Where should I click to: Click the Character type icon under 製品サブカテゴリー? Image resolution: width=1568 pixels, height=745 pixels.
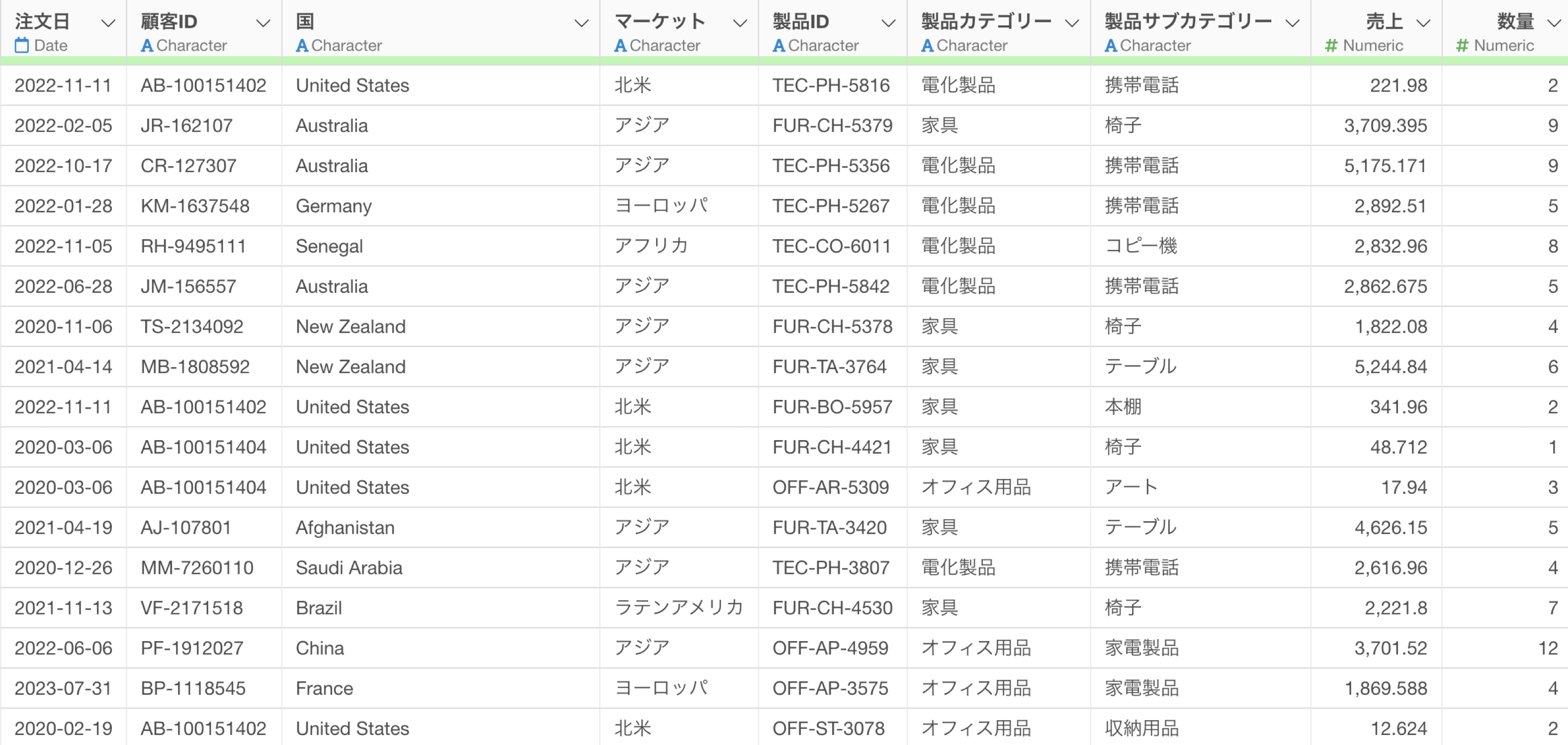click(x=1111, y=45)
